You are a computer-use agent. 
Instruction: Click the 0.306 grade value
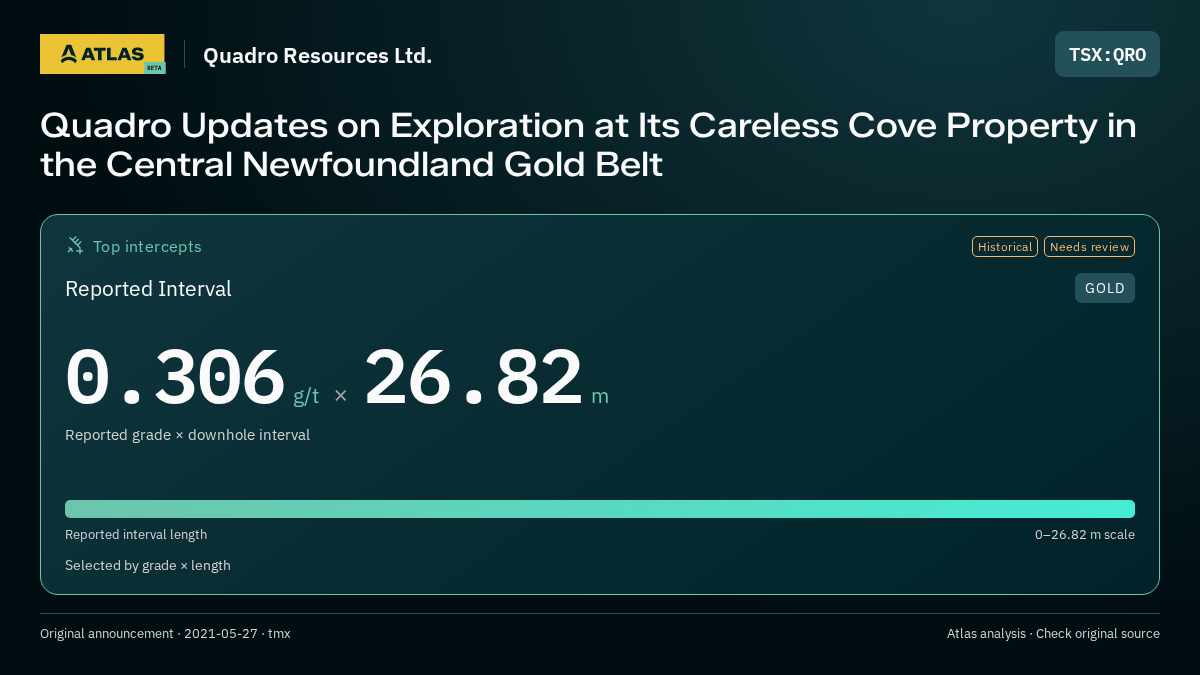(175, 377)
